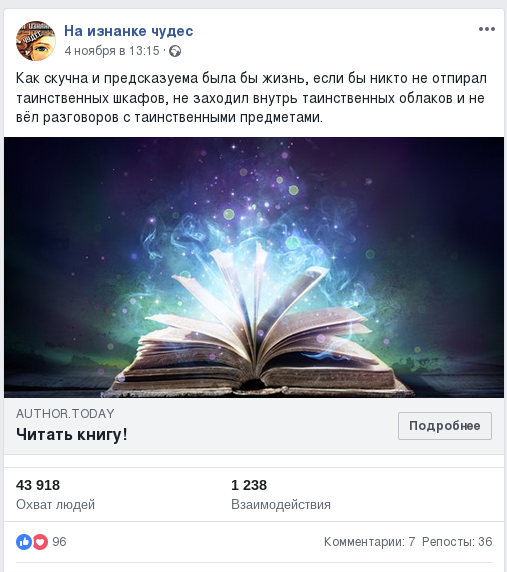
Task: Click the red heart Love reaction icon
Action: [x=40, y=542]
